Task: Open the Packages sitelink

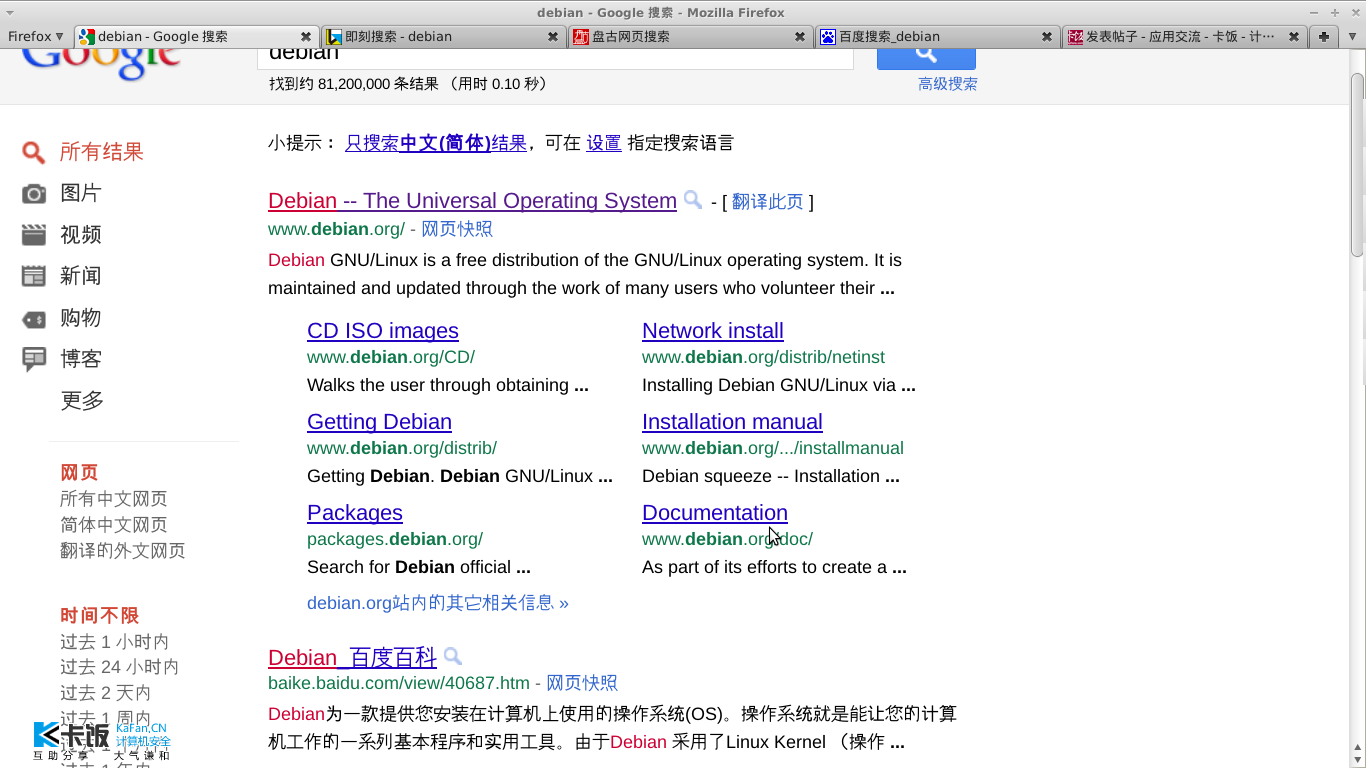Action: [x=355, y=513]
